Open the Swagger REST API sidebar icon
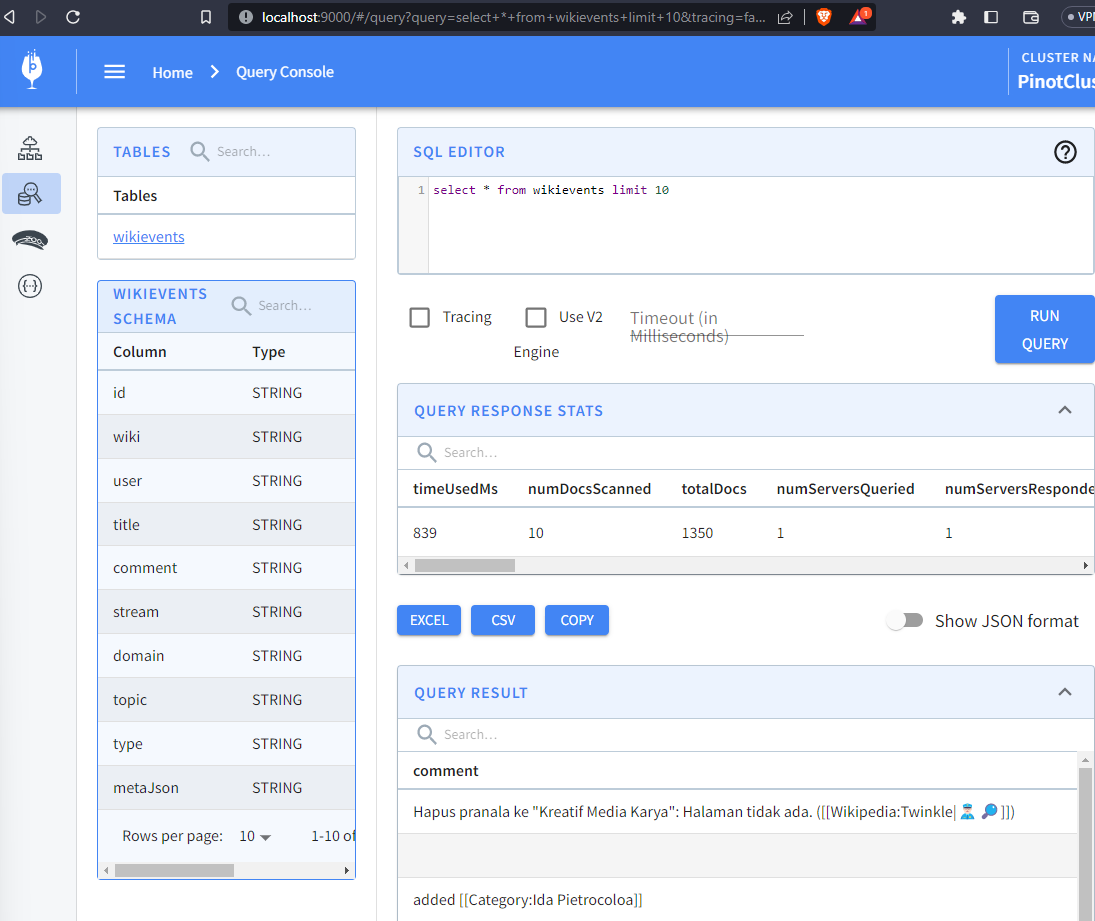This screenshot has width=1095, height=921. pos(30,286)
